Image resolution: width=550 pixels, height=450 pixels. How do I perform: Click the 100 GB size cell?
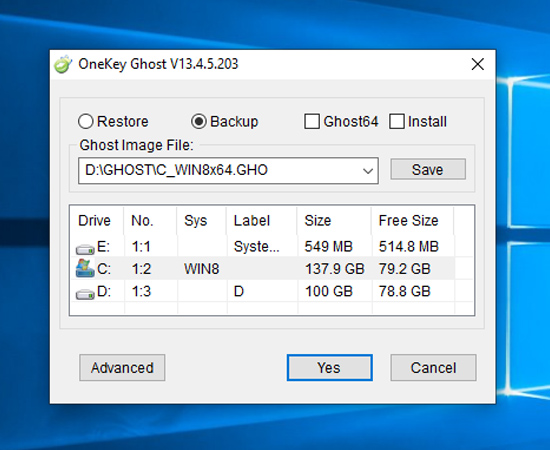[329, 291]
